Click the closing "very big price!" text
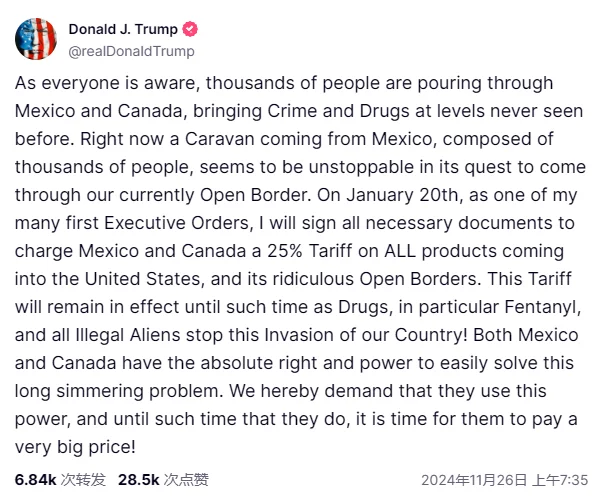The image size is (604, 497). pos(75,447)
